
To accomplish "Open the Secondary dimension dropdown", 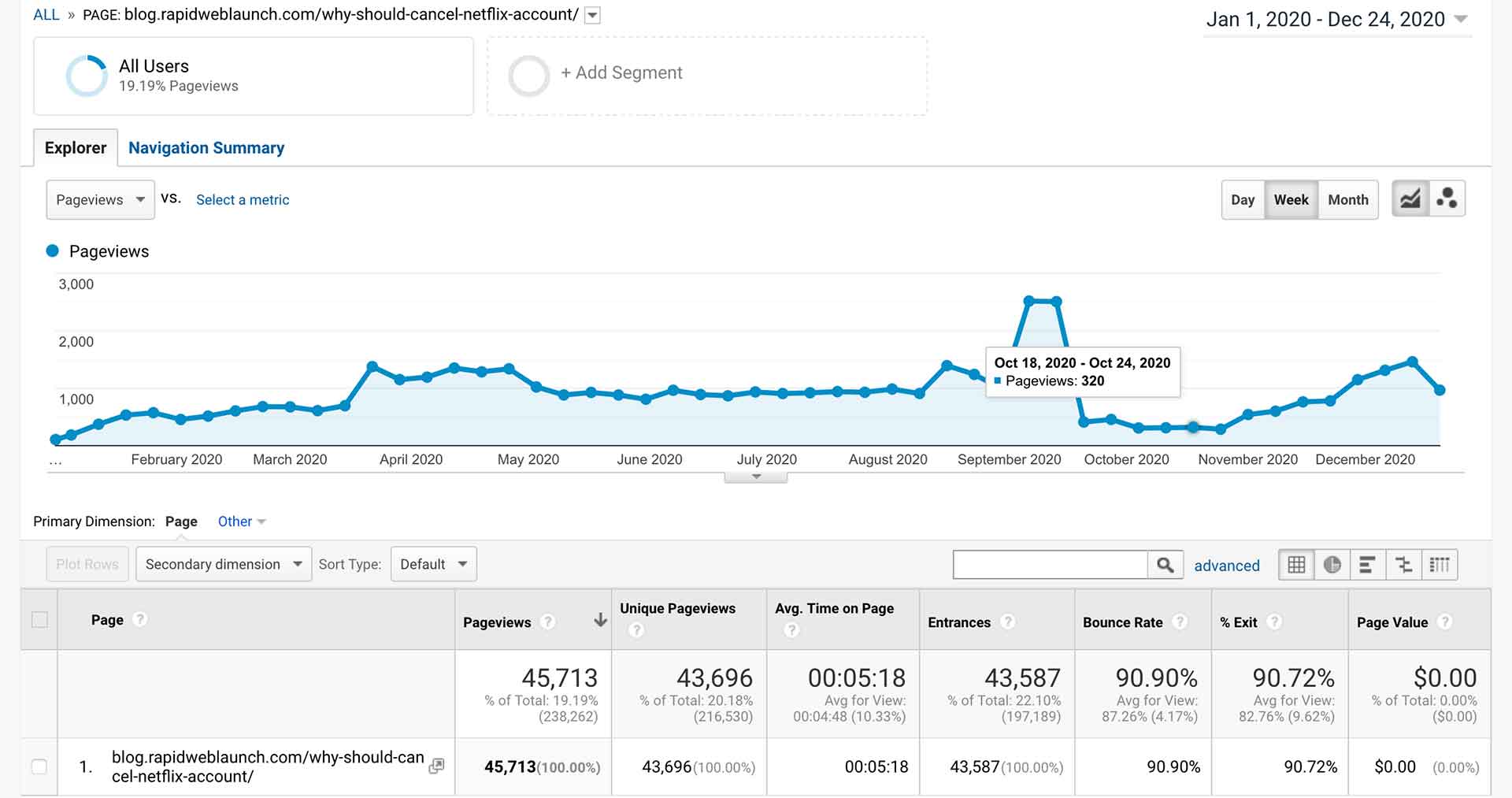I will pos(224,564).
